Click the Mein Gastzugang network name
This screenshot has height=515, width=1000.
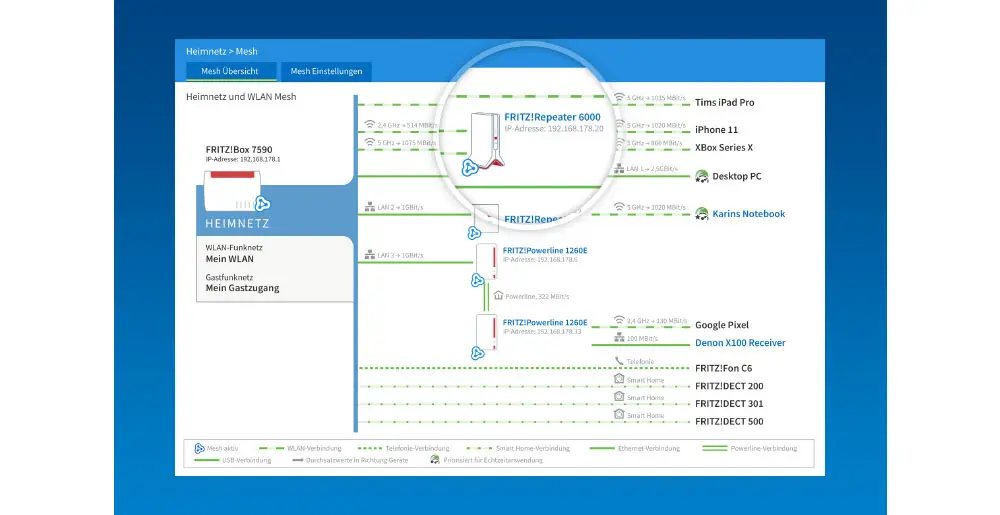pos(242,288)
